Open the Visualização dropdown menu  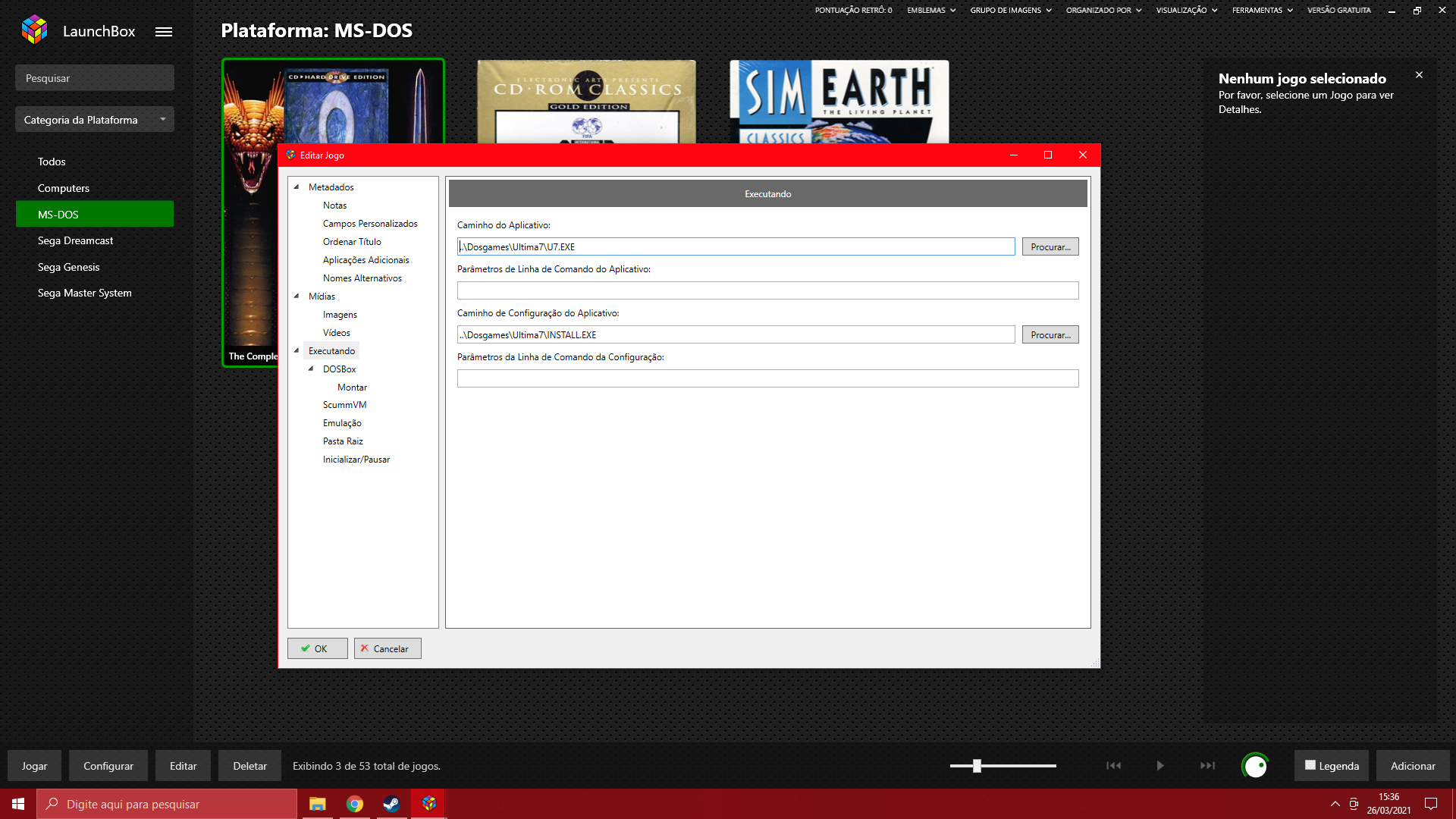coord(1187,11)
